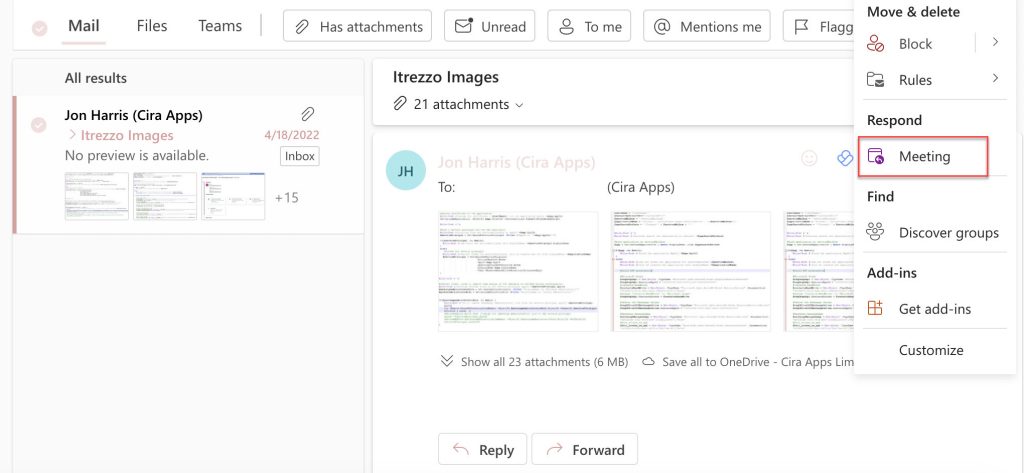The height and width of the screenshot is (473, 1024).
Task: Expand the 21 attachments dropdown
Action: point(519,105)
